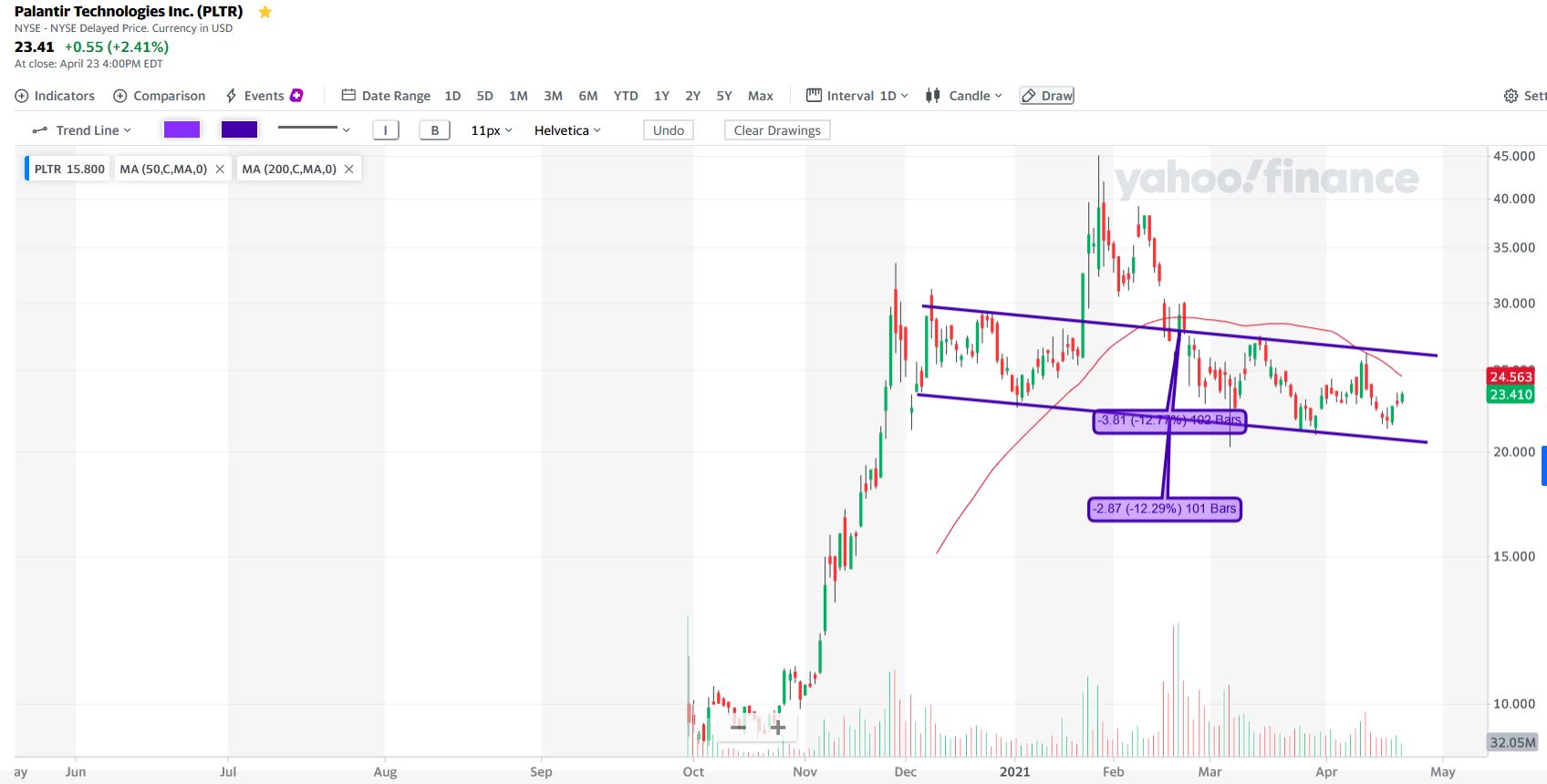Screen dimensions: 1547x784
Task: Open the line style dropdown
Action: pos(314,129)
